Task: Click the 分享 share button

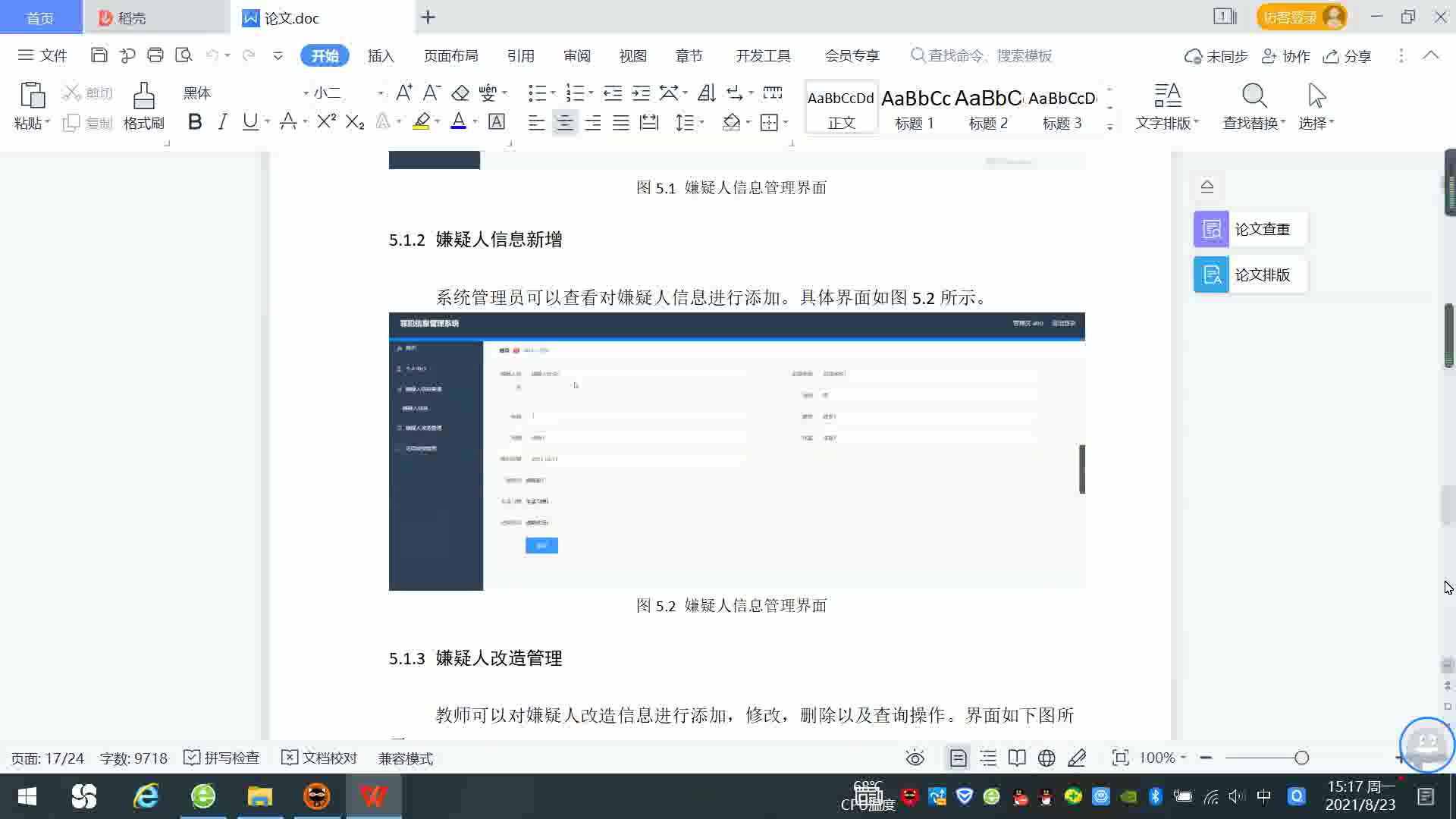Action: click(1348, 56)
